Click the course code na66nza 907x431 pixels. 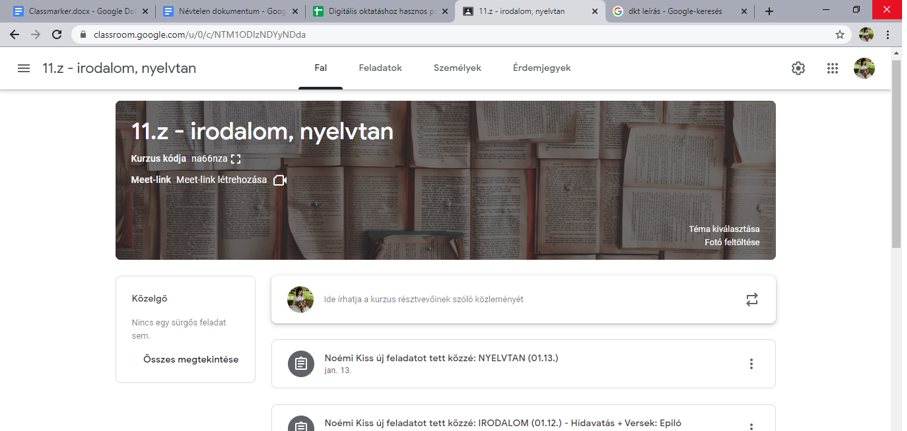[209, 159]
